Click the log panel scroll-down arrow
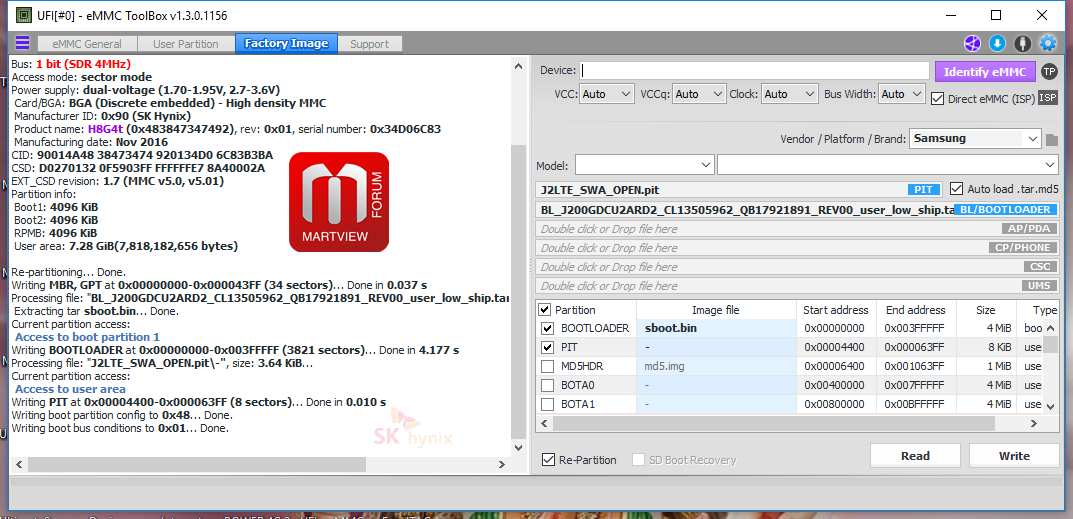This screenshot has width=1073, height=519. tap(519, 448)
